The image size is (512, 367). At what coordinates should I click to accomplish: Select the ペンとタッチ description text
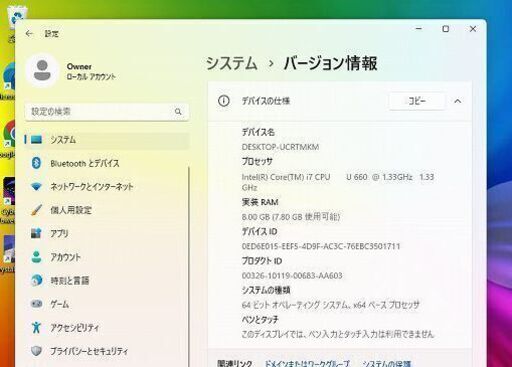[x=338, y=334]
